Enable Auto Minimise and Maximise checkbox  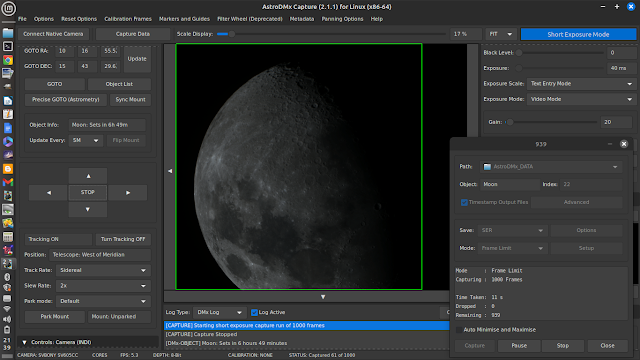click(x=459, y=330)
